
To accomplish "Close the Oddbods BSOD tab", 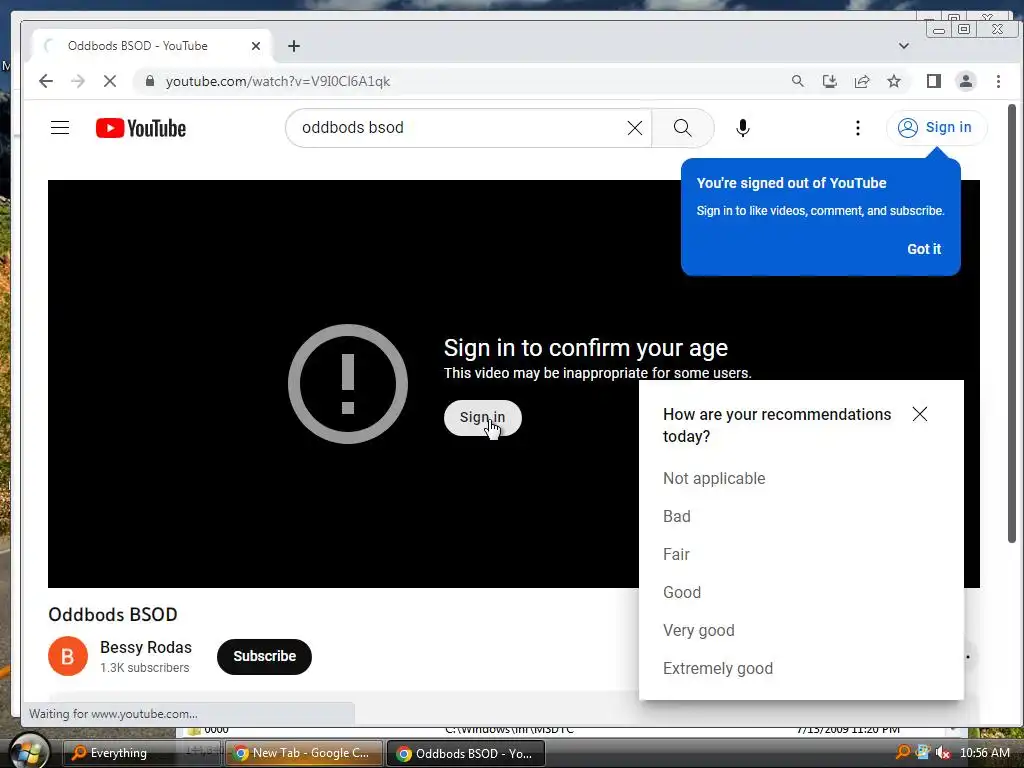I will (x=256, y=46).
